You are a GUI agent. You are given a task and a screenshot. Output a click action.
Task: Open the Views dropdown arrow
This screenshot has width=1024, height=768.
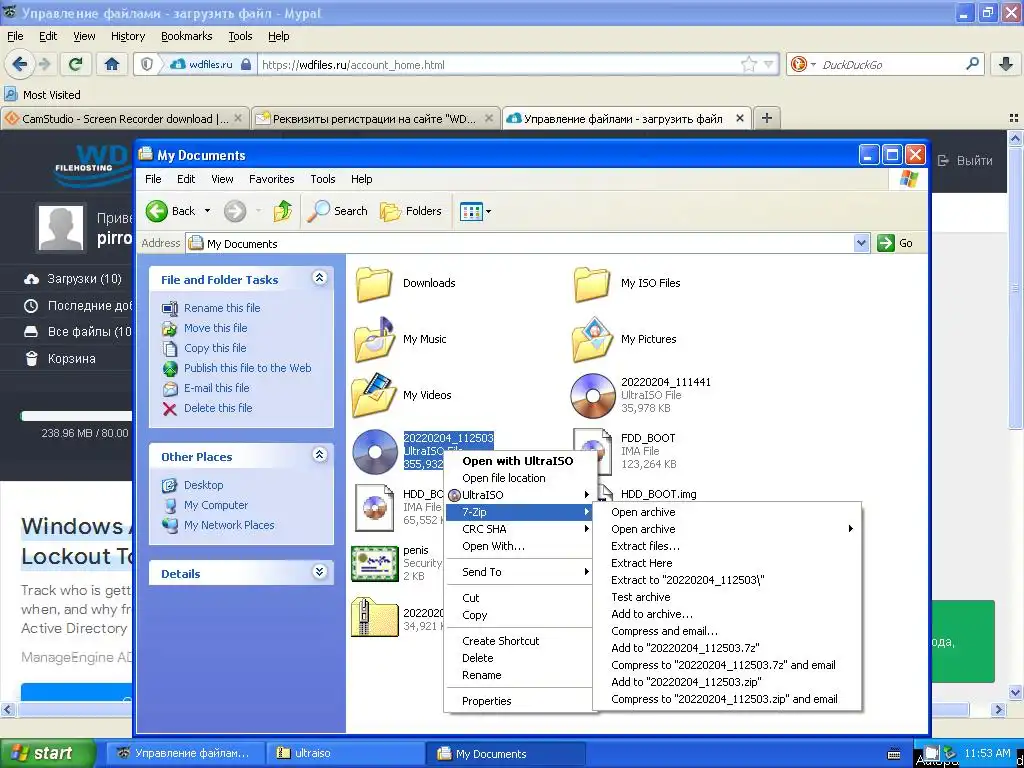488,212
